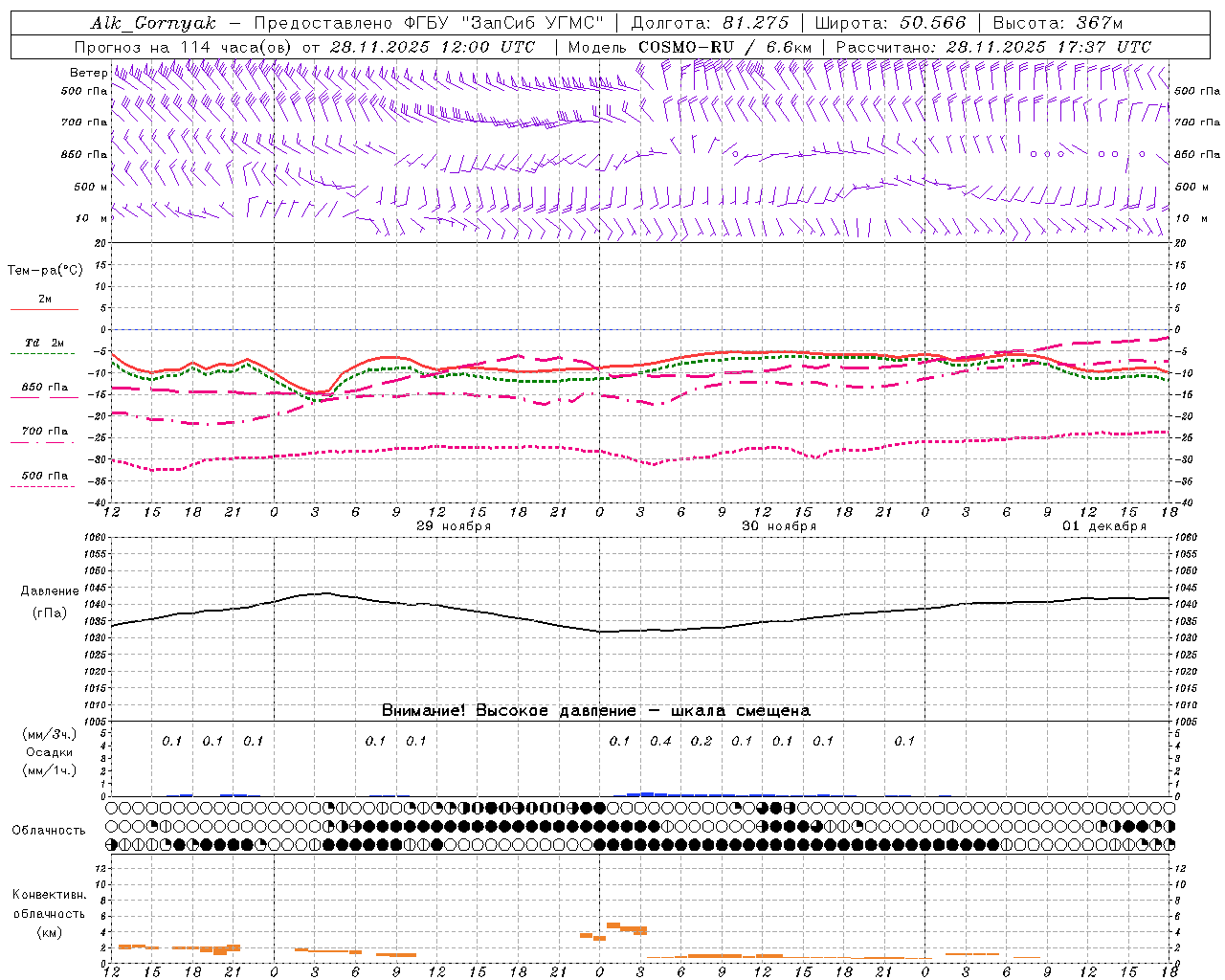Click the Осадки precipitation label
The height and width of the screenshot is (980, 1225).
click(50, 752)
